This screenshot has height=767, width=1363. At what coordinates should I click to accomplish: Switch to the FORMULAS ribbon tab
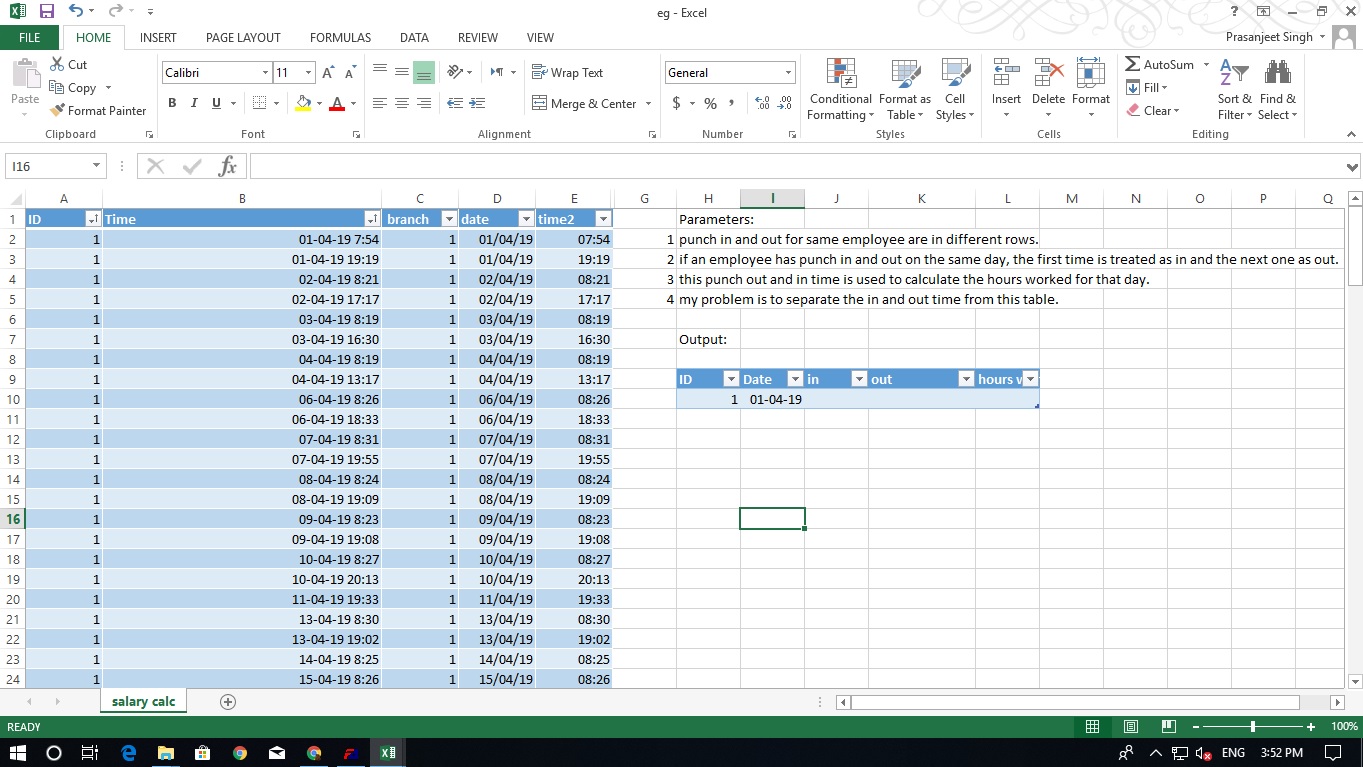coord(340,37)
